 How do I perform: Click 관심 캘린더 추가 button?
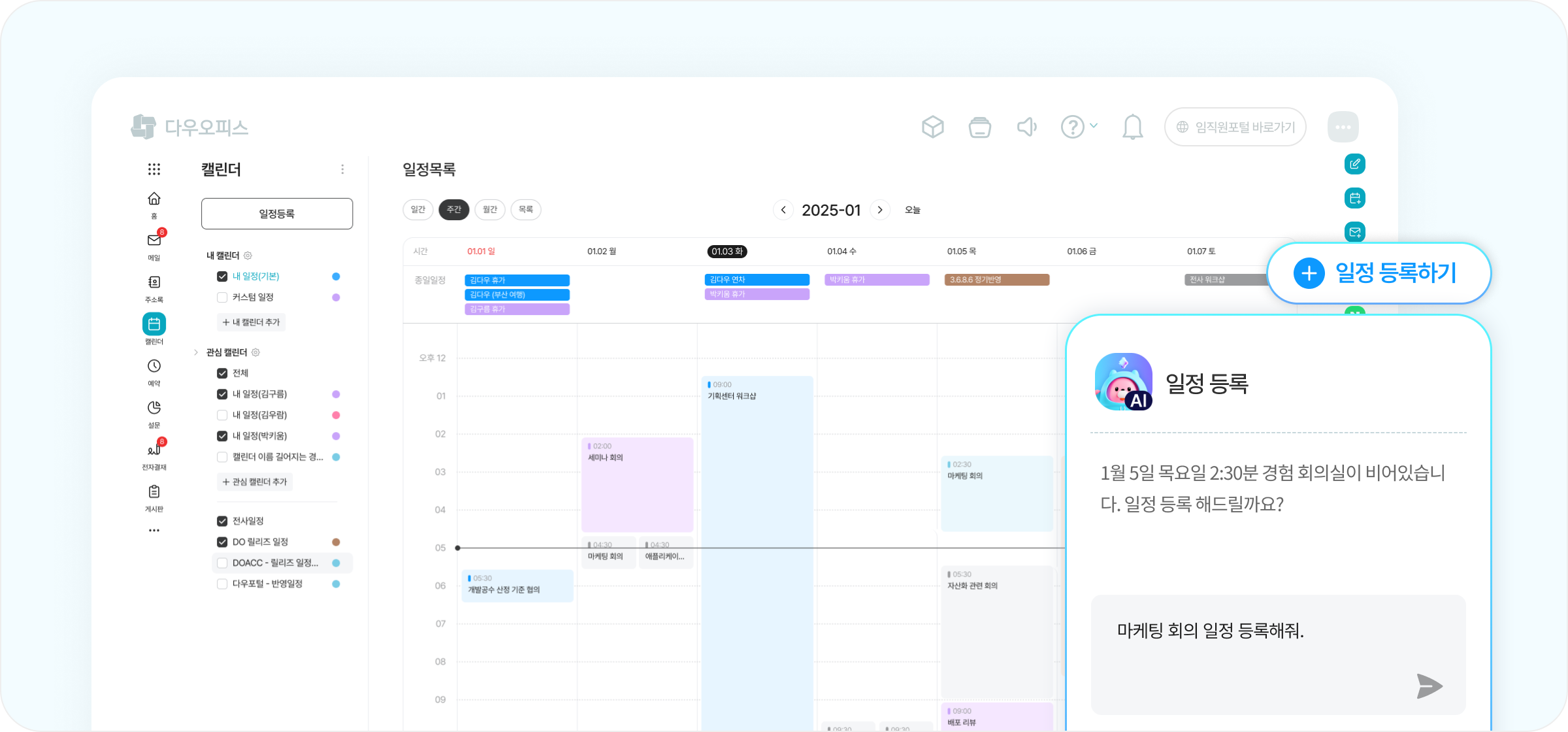click(x=255, y=482)
